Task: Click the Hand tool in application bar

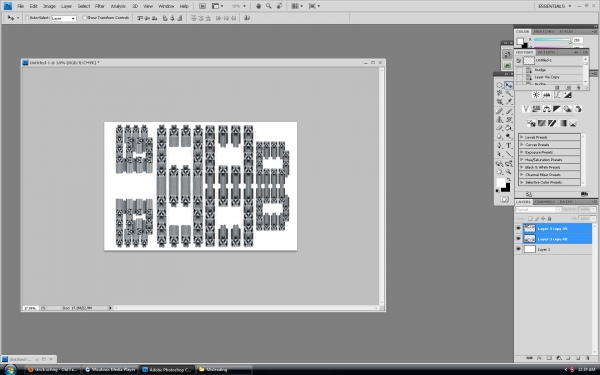Action: [x=258, y=6]
